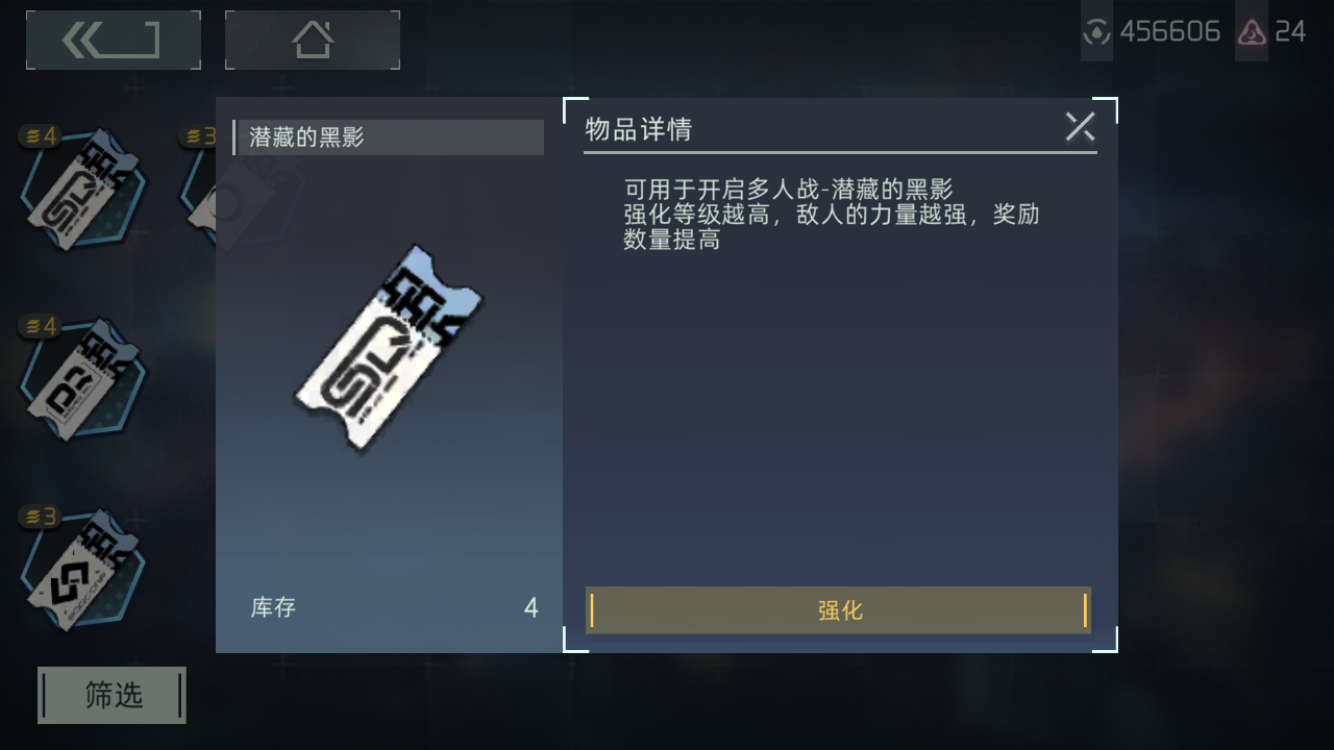
Task: Click the 强化 enhance button
Action: 838,610
